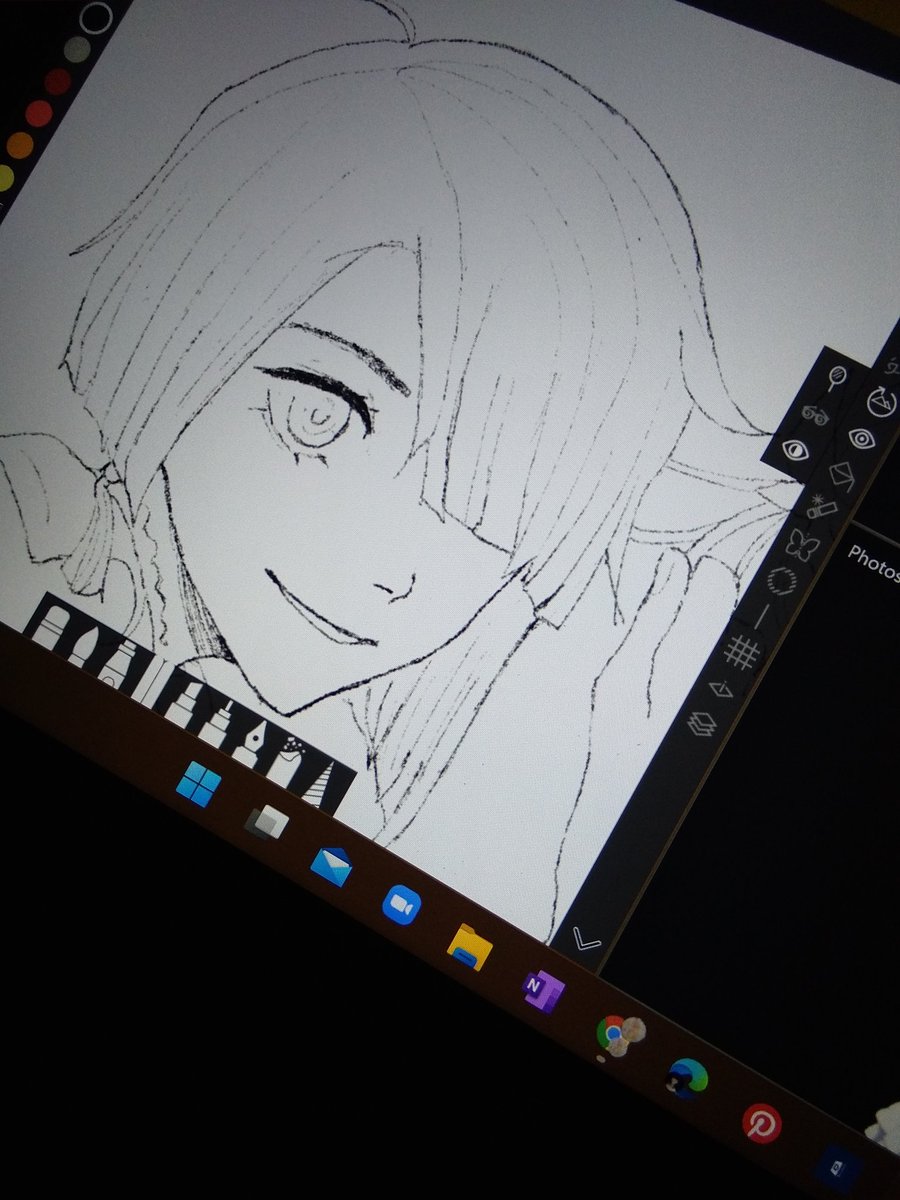The width and height of the screenshot is (900, 1200).
Task: Open Google Chrome from the taskbar
Action: [x=618, y=1034]
